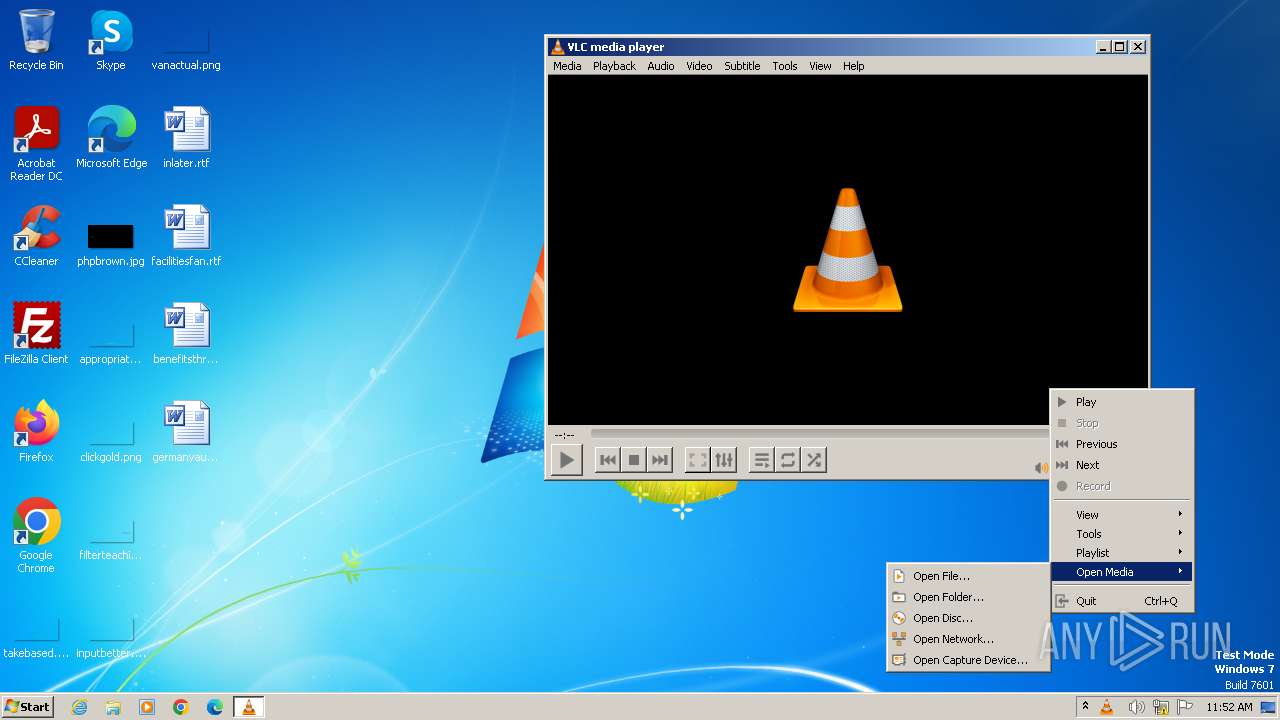This screenshot has height=720, width=1280.
Task: Select the Firefox desktop shortcut
Action: 36,432
